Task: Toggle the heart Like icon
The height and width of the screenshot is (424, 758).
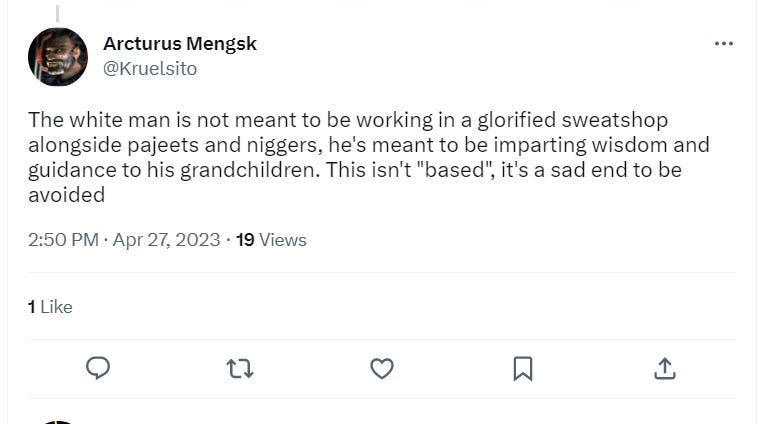Action: coord(381,368)
